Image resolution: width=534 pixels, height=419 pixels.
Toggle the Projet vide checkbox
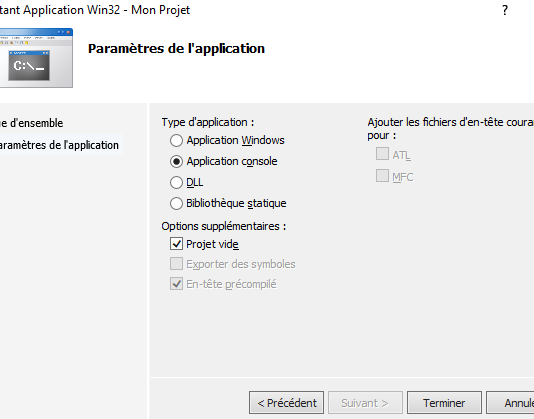[x=176, y=244]
